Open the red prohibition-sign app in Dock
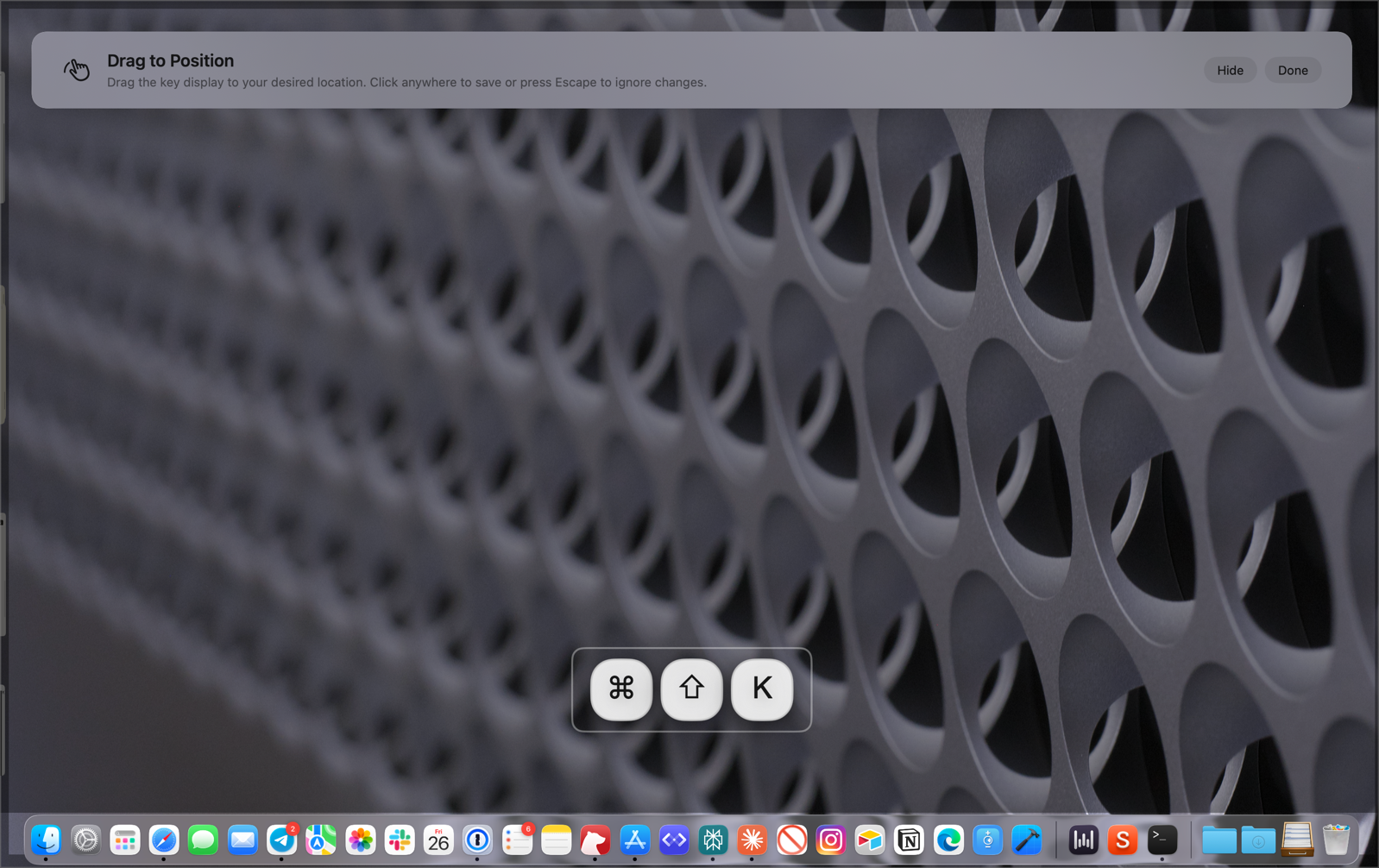 [x=791, y=840]
